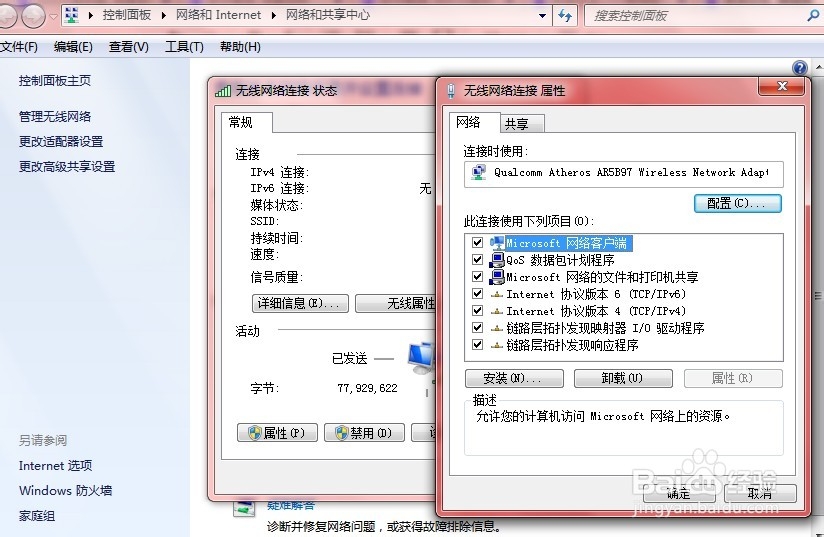The width and height of the screenshot is (824, 537).
Task: Uncheck Microsoft 网络的文件和打印机共享 checkbox
Action: 477,276
